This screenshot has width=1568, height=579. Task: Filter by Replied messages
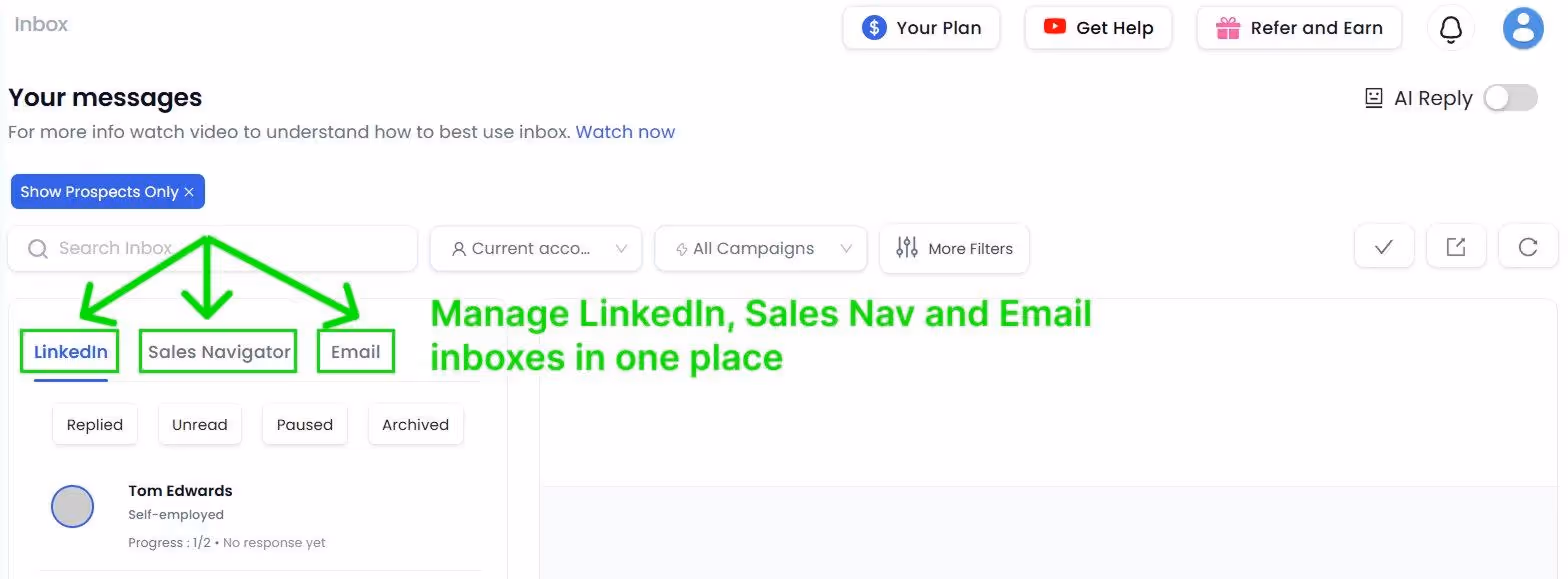coord(95,425)
